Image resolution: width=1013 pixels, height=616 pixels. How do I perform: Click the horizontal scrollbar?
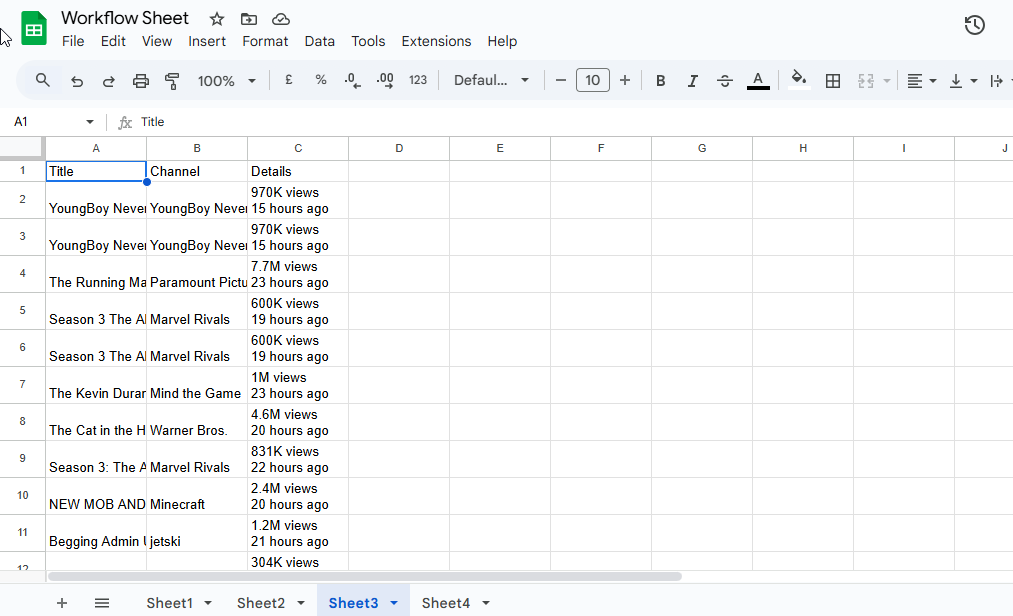point(365,577)
